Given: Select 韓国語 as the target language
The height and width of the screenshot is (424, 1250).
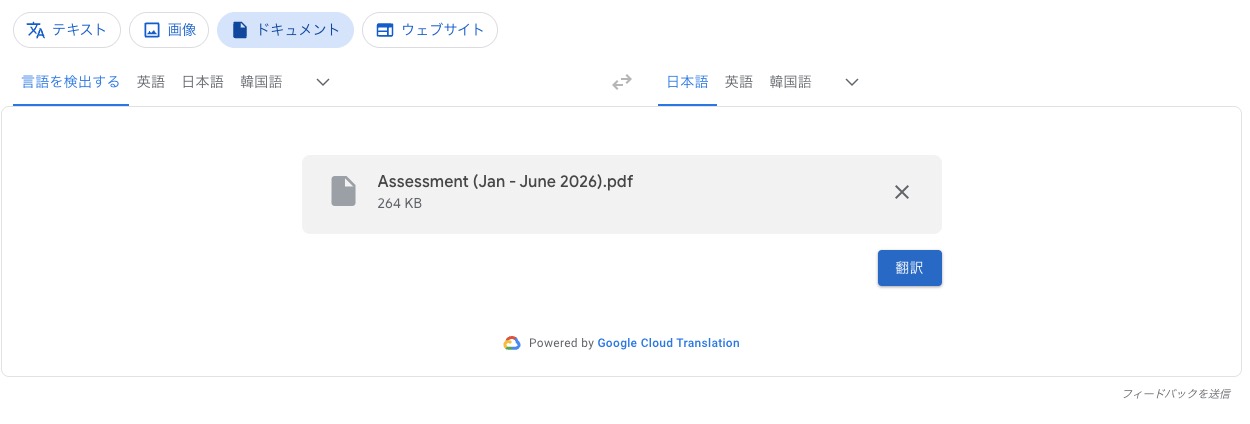Looking at the screenshot, I should (x=790, y=83).
